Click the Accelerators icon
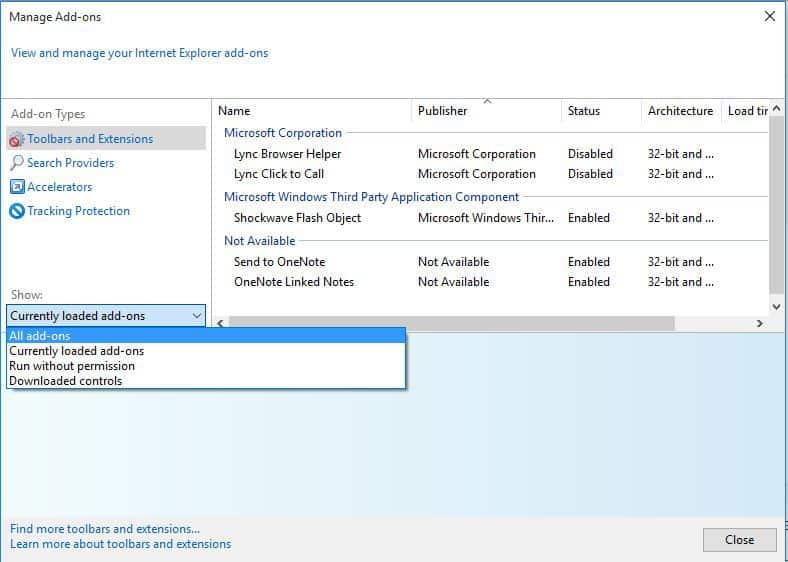This screenshot has width=788, height=562. pos(17,187)
